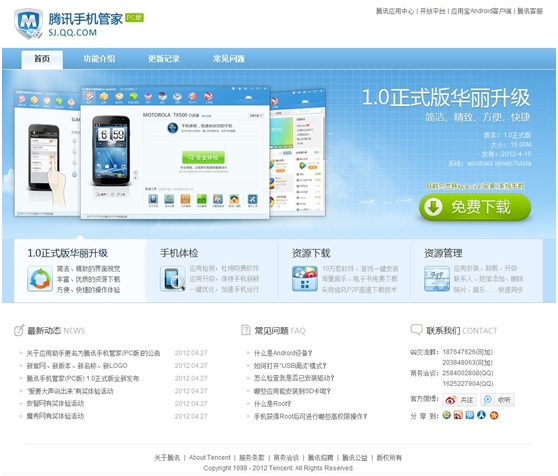
Task: Open footer link 服务条款
Action: [252, 458]
